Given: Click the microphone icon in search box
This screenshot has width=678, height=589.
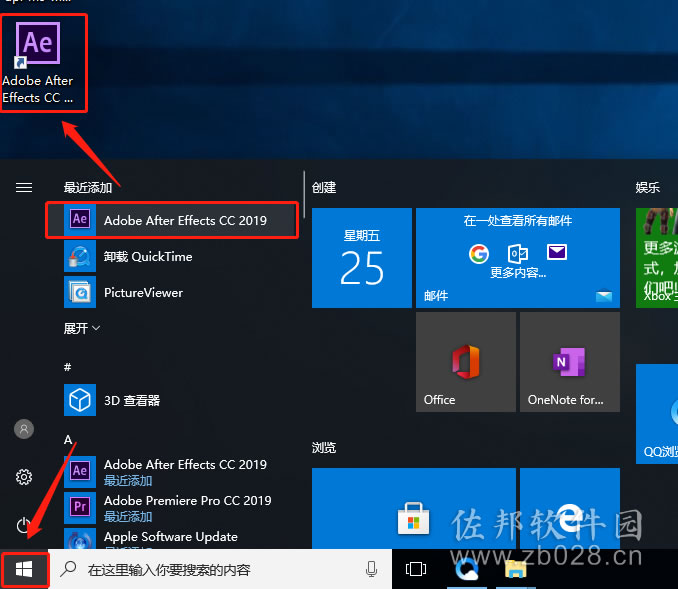Looking at the screenshot, I should pos(371,569).
